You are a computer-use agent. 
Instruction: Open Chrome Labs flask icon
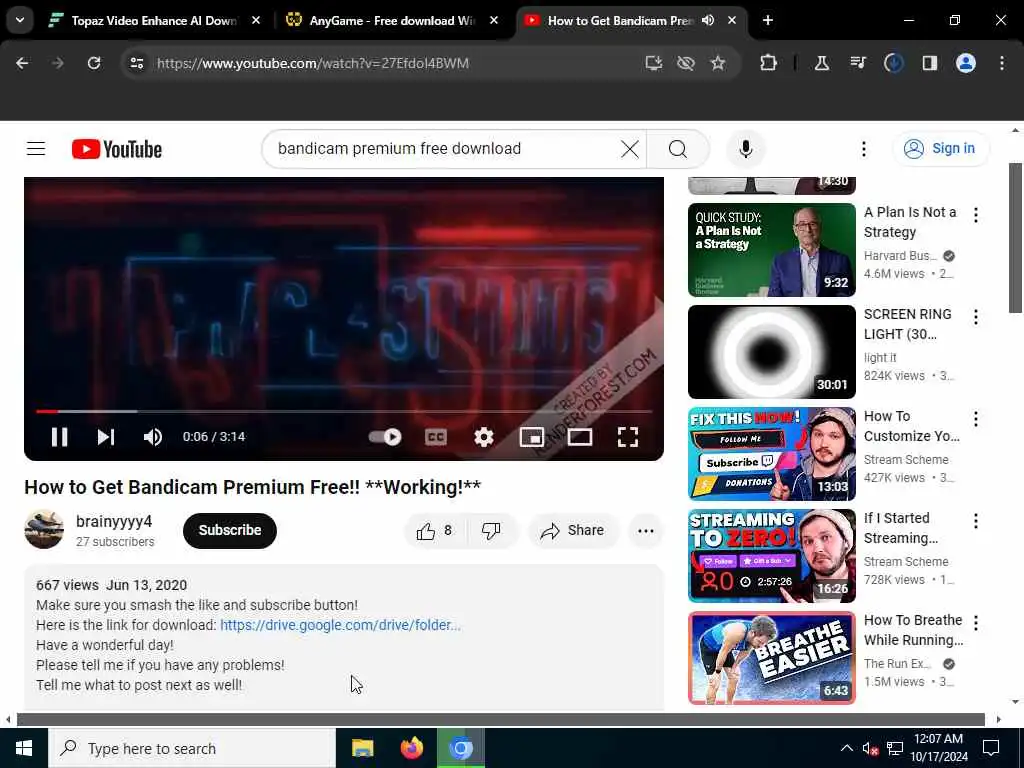[822, 63]
